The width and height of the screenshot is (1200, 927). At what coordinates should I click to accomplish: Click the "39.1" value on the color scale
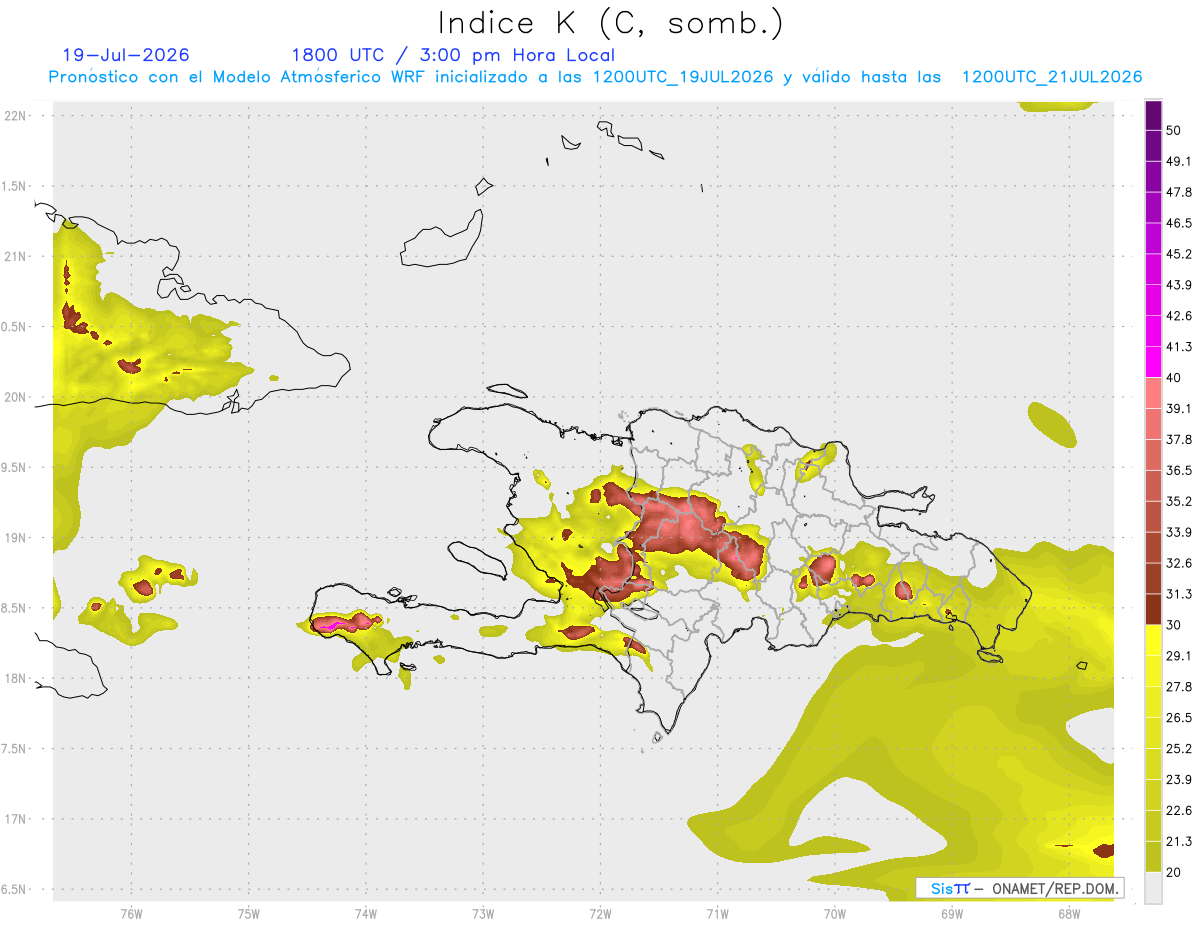pyautogui.click(x=1178, y=409)
